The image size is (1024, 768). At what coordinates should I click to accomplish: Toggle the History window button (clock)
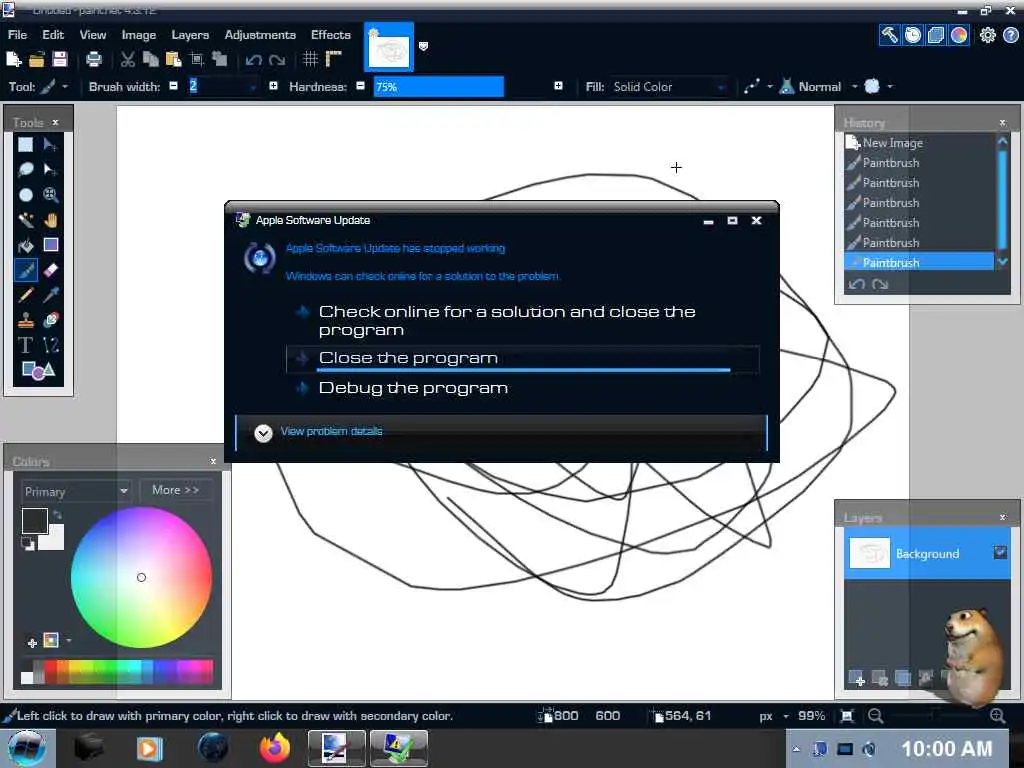coord(913,35)
